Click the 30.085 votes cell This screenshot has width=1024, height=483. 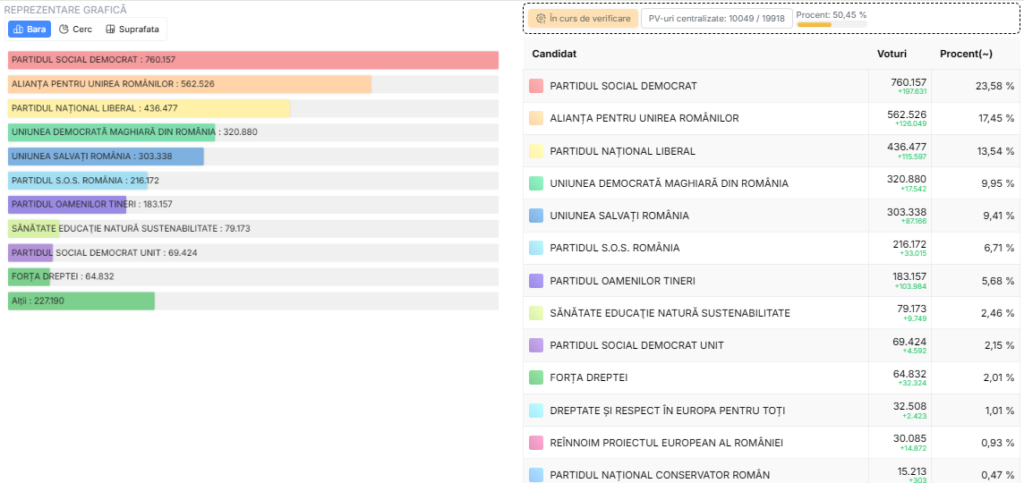pos(901,443)
